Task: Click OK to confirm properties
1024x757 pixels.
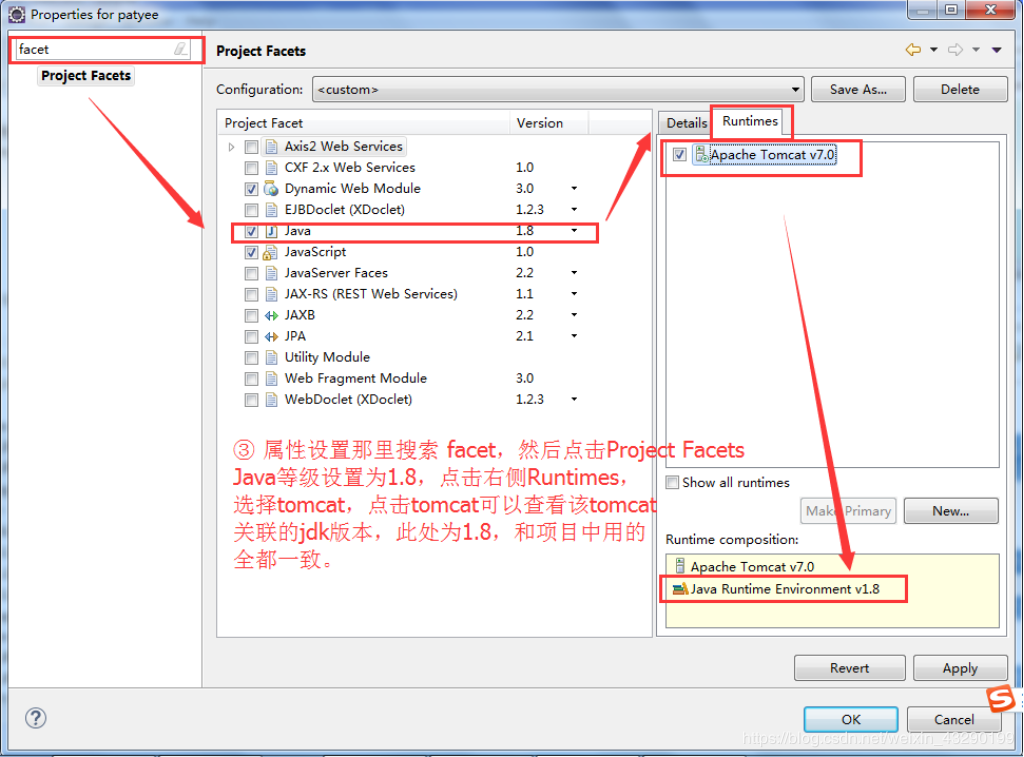Action: click(x=851, y=719)
